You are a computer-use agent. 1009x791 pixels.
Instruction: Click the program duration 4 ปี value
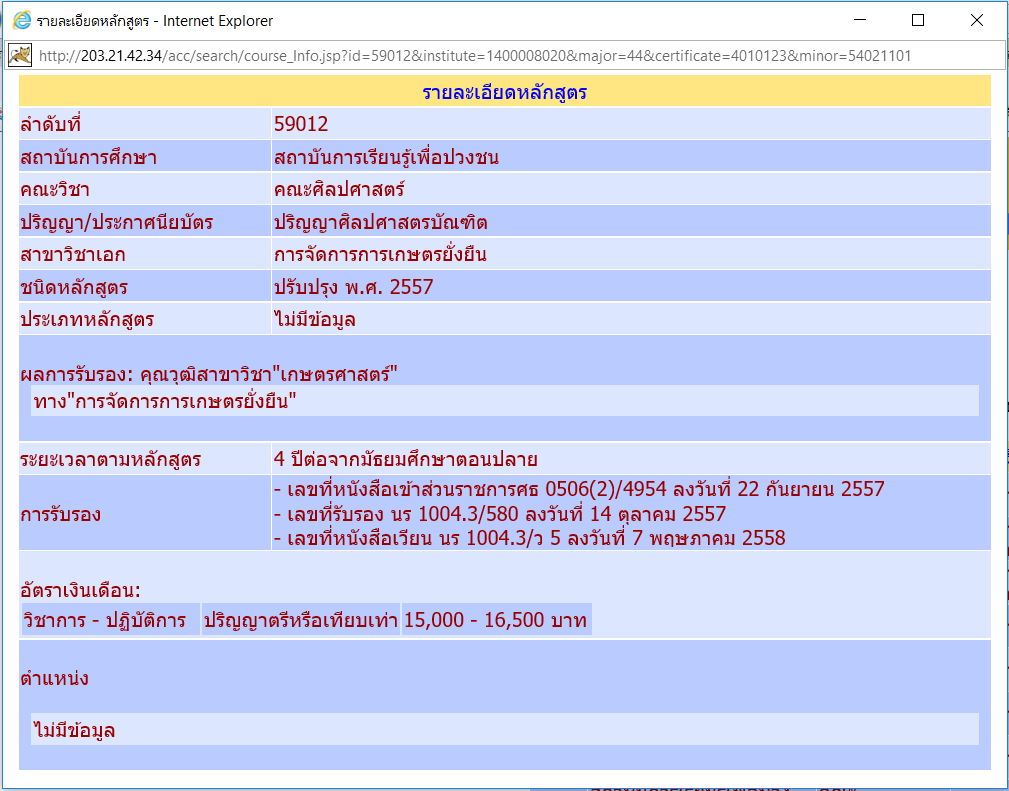pos(406,460)
